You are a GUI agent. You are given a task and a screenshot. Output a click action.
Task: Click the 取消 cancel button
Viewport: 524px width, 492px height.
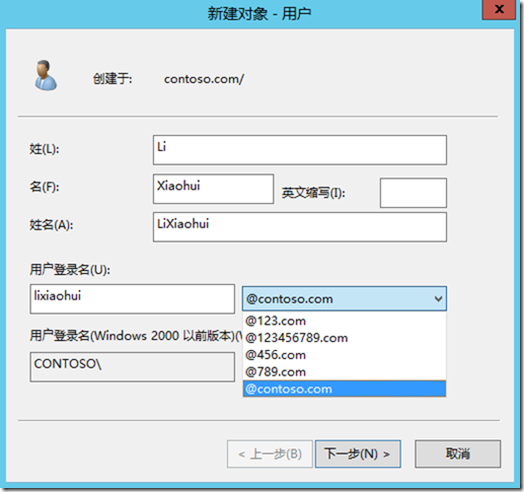tap(458, 454)
